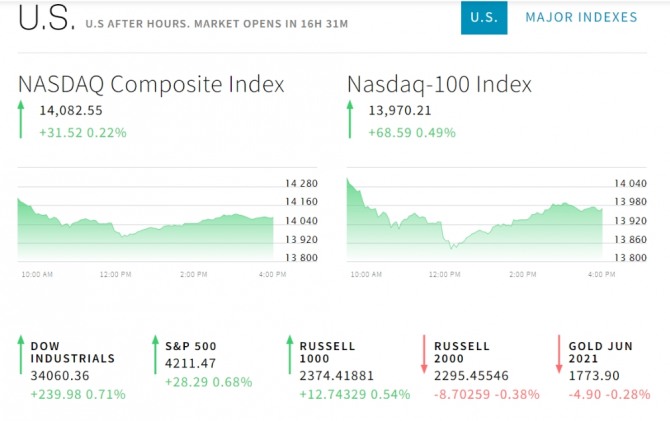This screenshot has height=421, width=670.
Task: Click the Nasdaq-100 value 13,970.21
Action: (x=400, y=111)
